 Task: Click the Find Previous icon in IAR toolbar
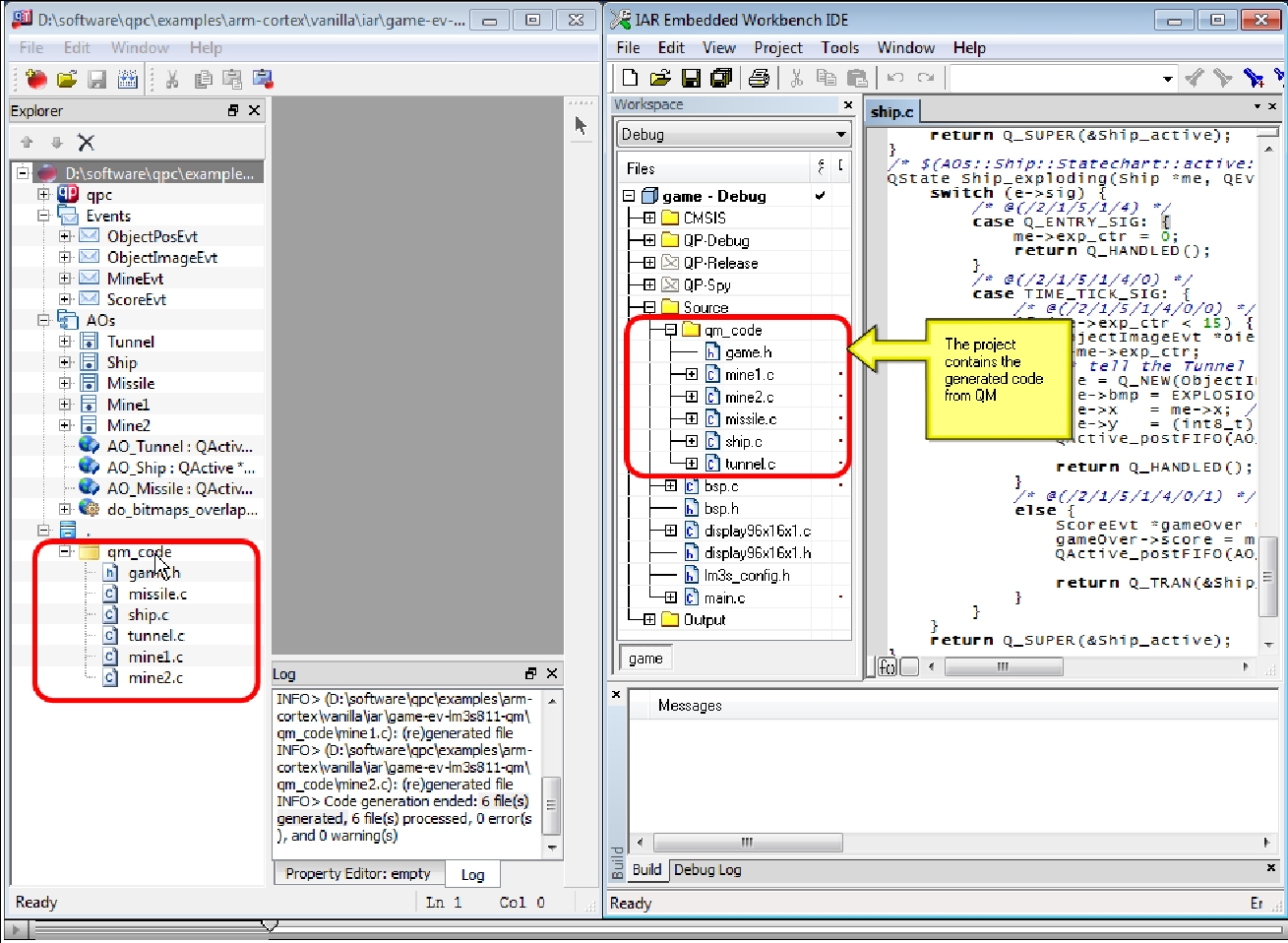click(x=1194, y=78)
